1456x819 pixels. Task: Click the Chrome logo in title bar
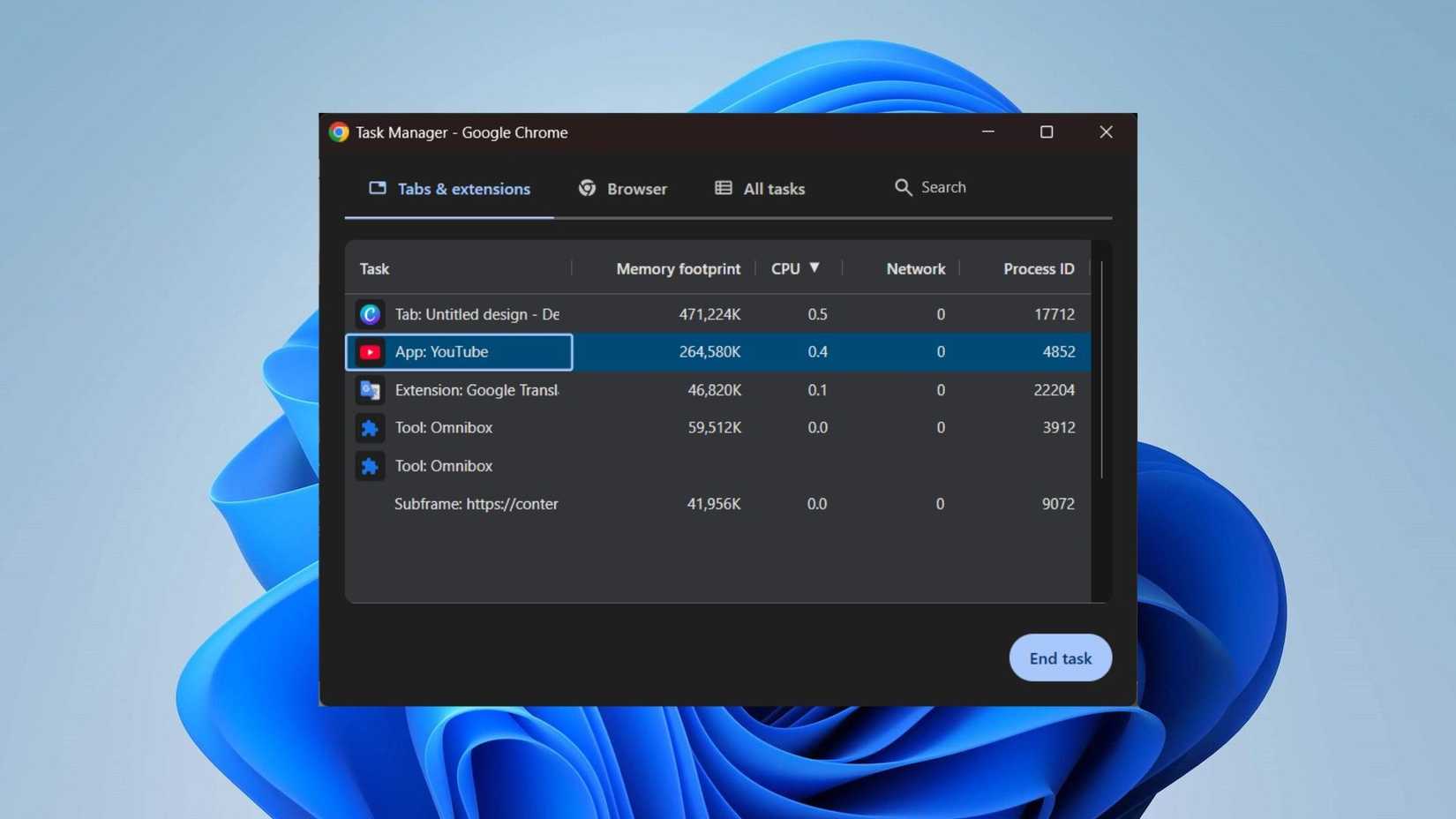(x=339, y=132)
